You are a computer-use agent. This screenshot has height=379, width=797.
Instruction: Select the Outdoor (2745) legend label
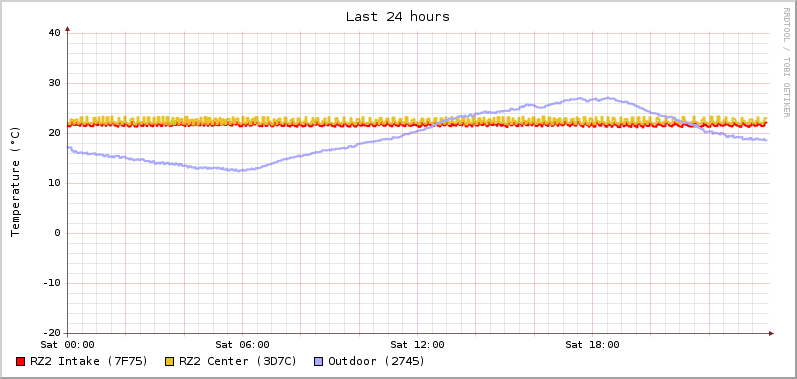(x=377, y=361)
